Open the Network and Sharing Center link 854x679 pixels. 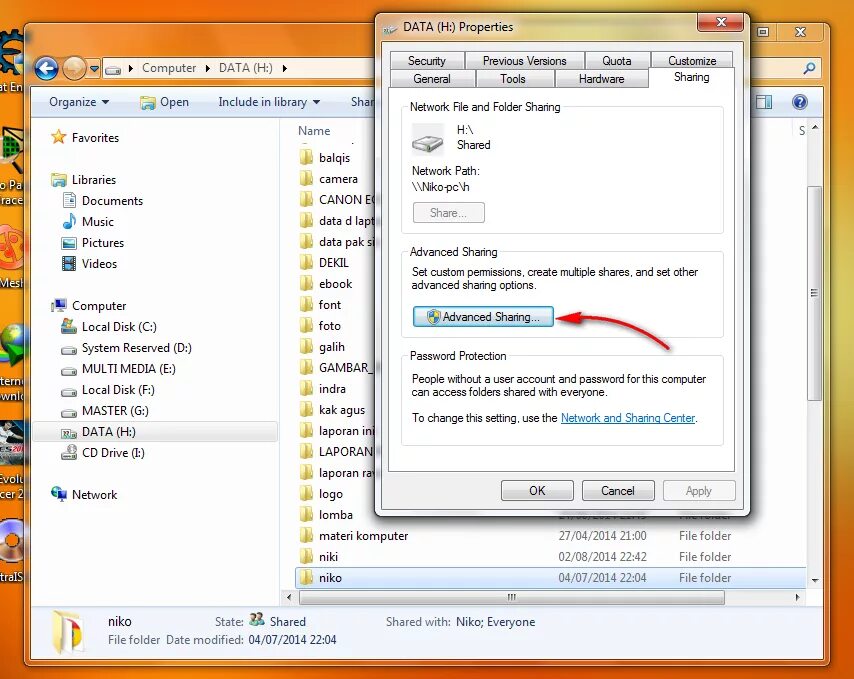click(628, 418)
